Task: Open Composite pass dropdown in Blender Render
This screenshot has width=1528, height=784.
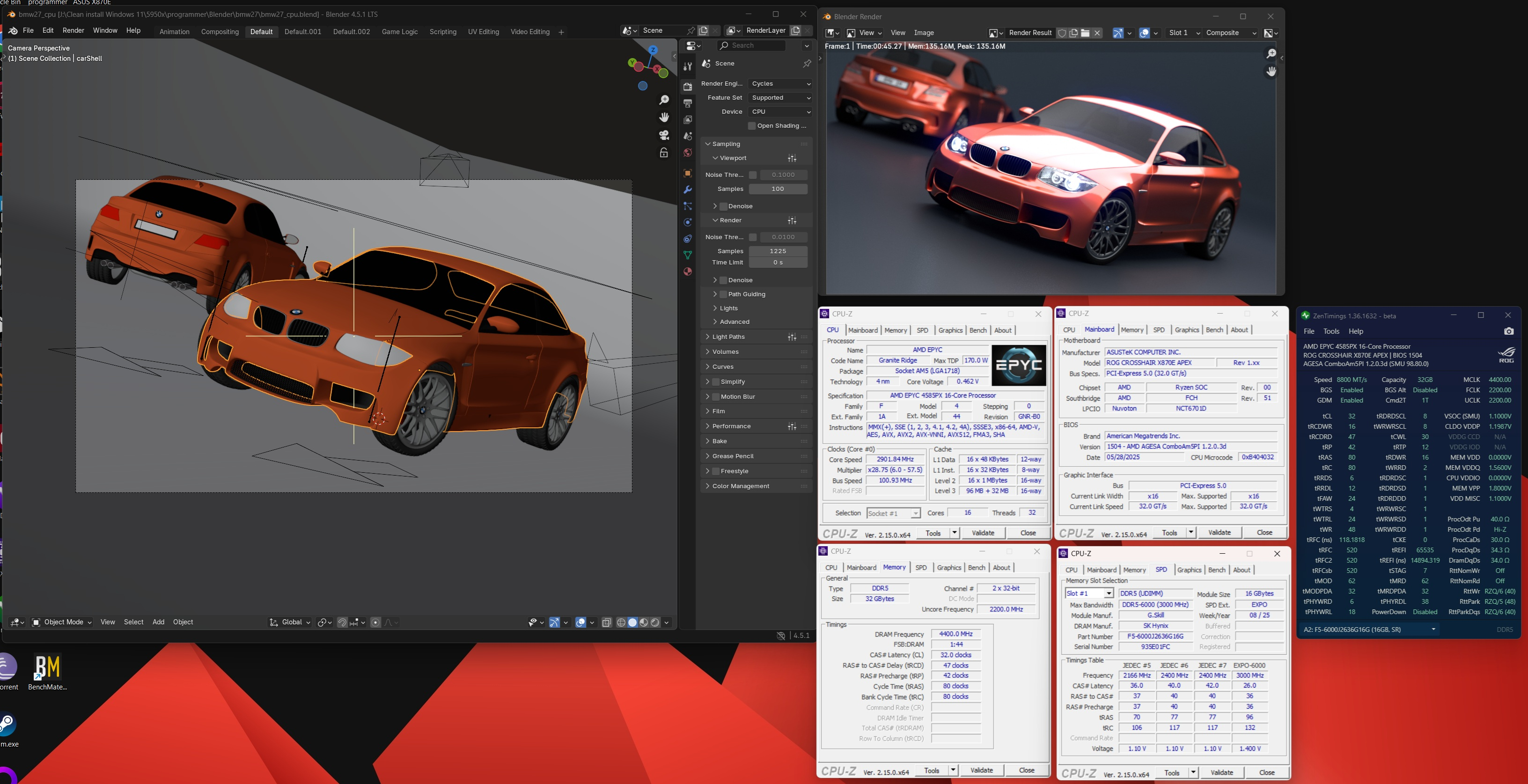Action: pos(1231,33)
